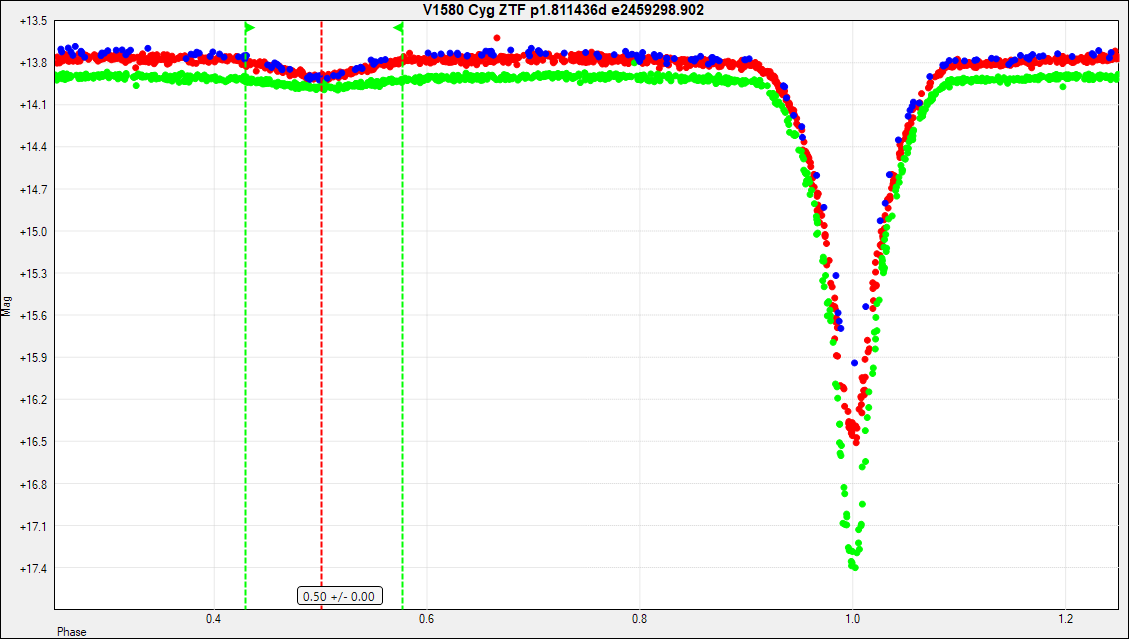Click the lowest green point at eclipse minimum
Image resolution: width=1129 pixels, height=639 pixels.
tap(855, 567)
